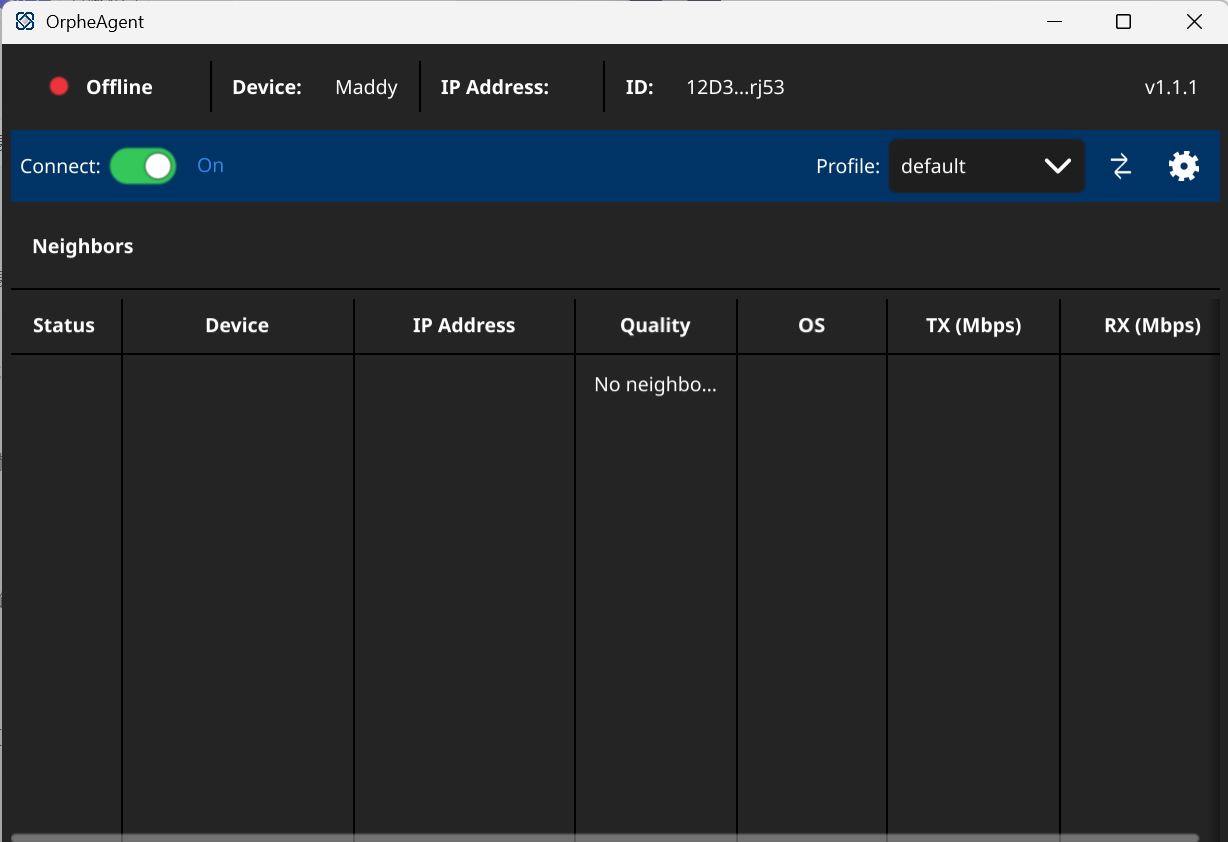Open settings with the gear icon
Image resolution: width=1228 pixels, height=842 pixels.
[1184, 166]
